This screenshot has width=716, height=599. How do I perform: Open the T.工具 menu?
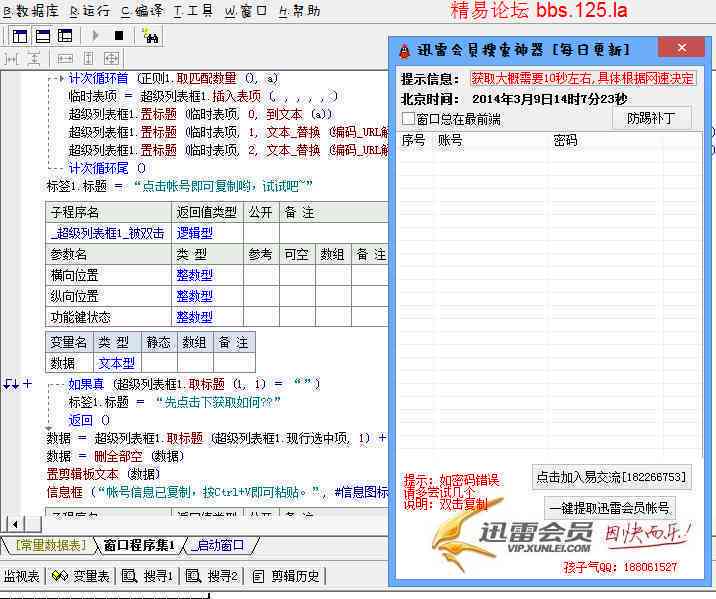click(193, 11)
